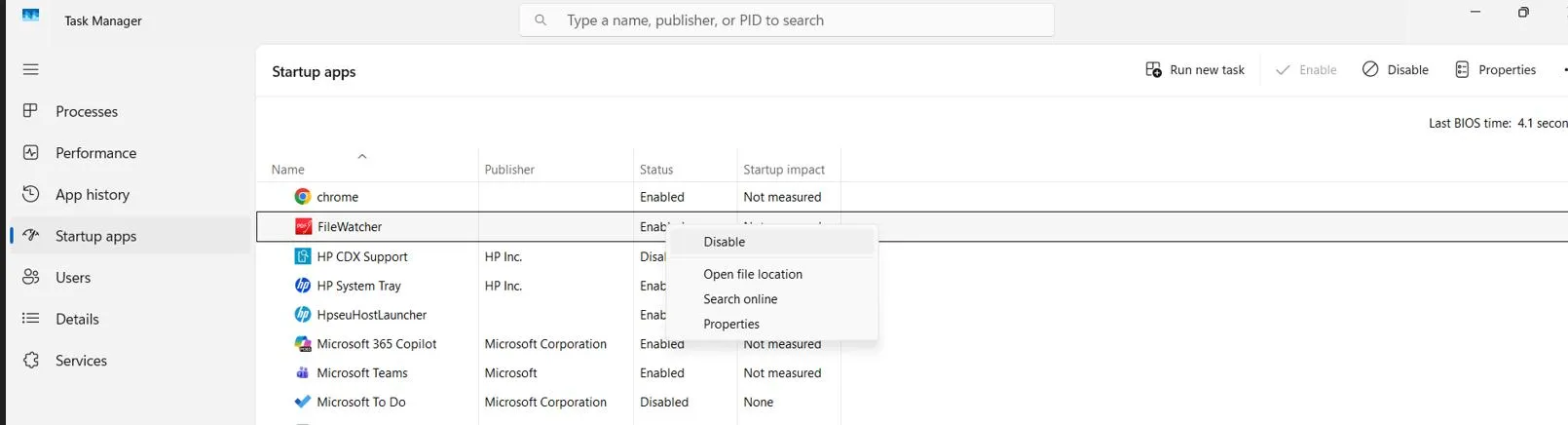Click the Services gear icon
This screenshot has height=425, width=1568.
[31, 360]
